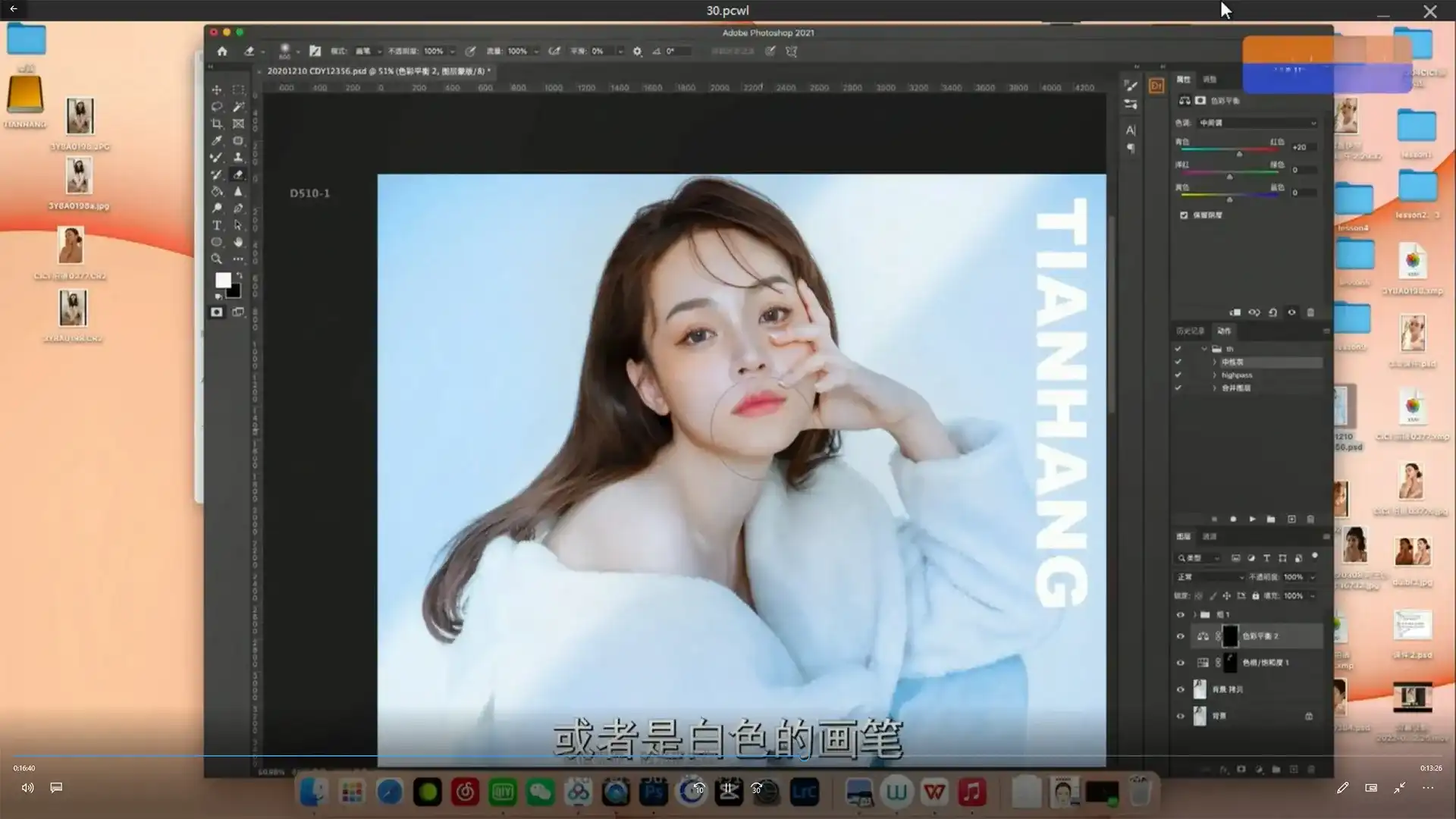Click the Home icon in the options bar
The width and height of the screenshot is (1456, 819).
coord(222,51)
